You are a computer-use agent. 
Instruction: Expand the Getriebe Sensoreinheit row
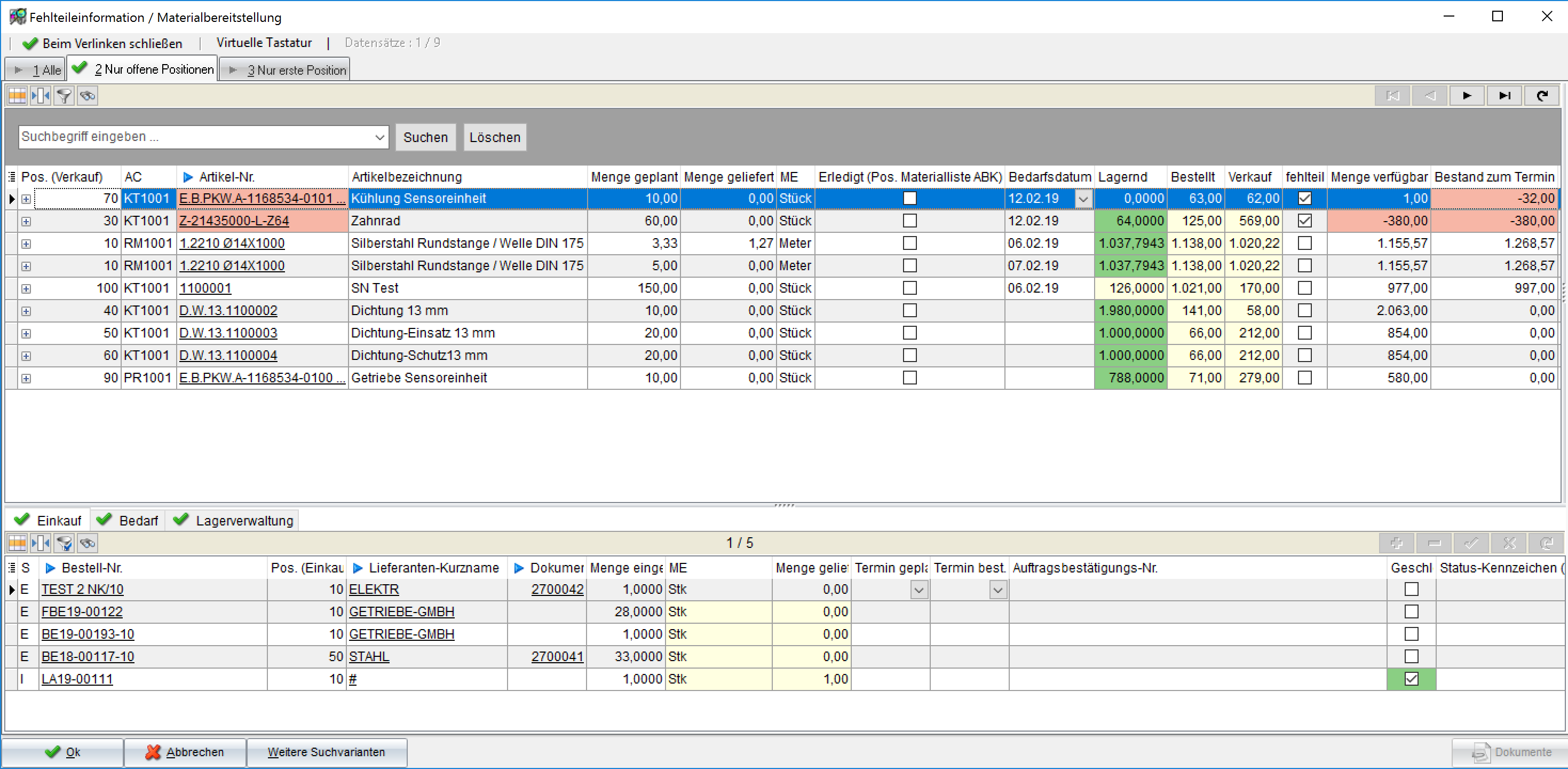pos(26,379)
